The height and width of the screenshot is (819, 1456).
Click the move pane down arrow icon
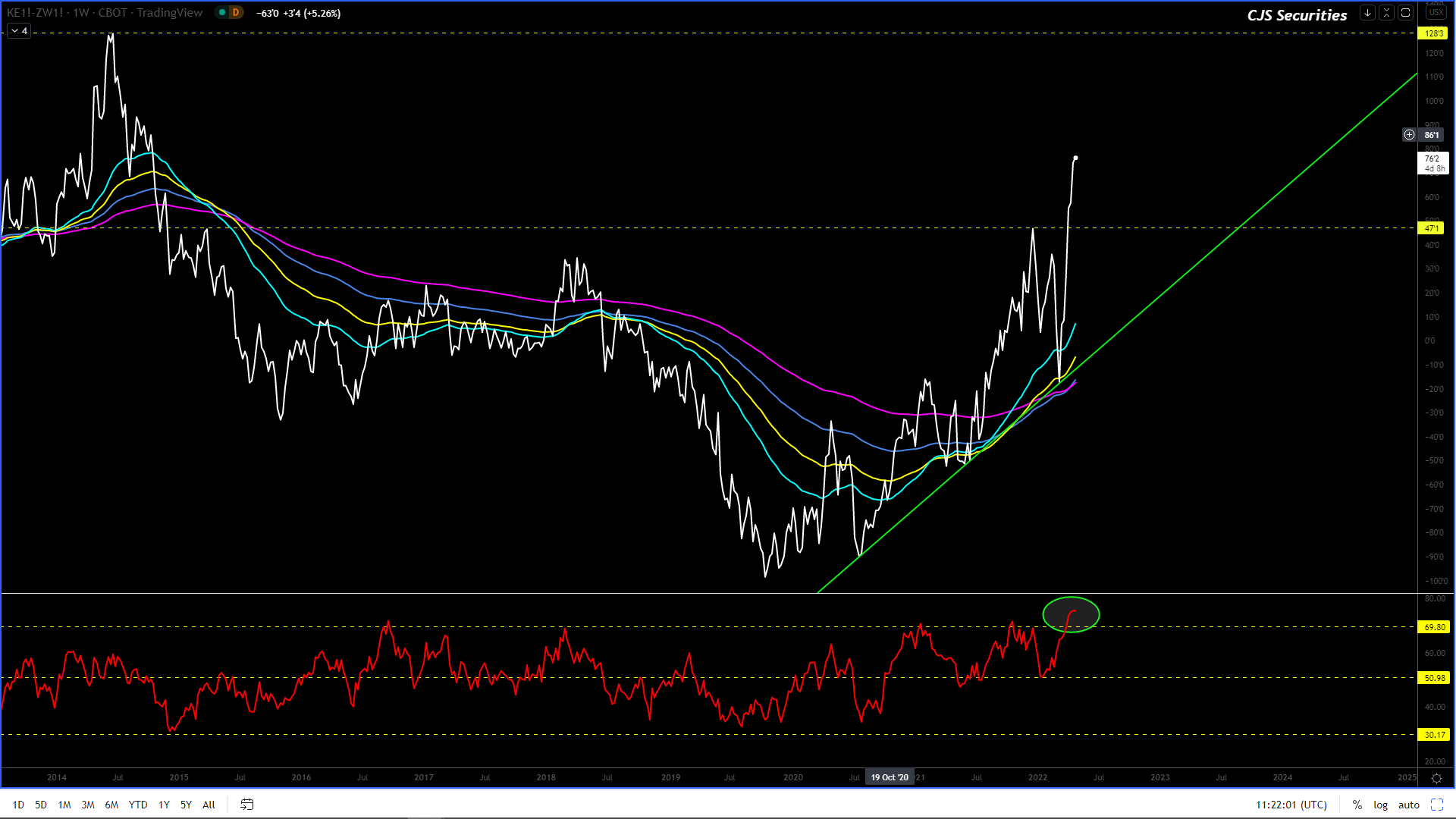1367,13
